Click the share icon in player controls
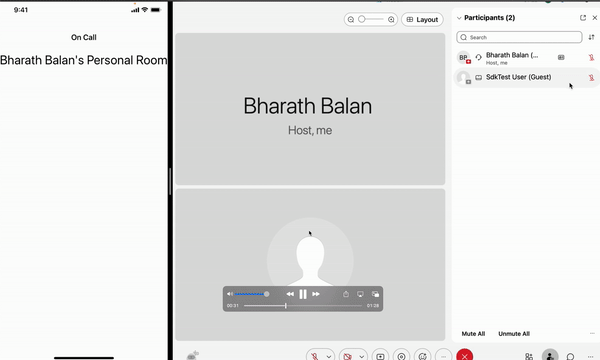The image size is (600, 360). coord(346,294)
